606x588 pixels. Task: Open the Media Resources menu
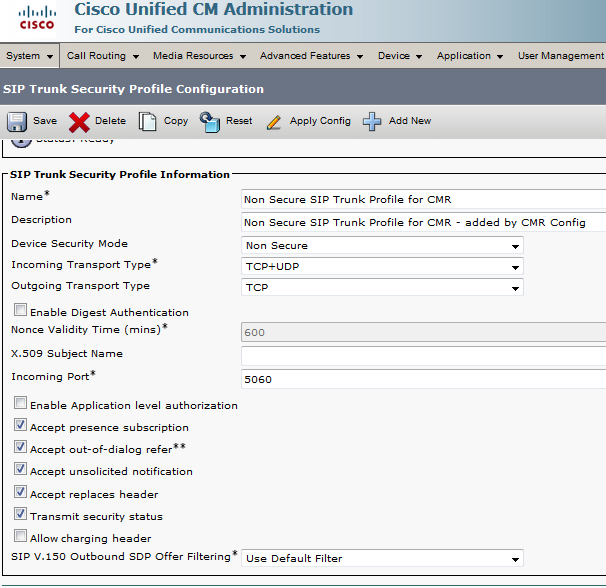click(199, 56)
